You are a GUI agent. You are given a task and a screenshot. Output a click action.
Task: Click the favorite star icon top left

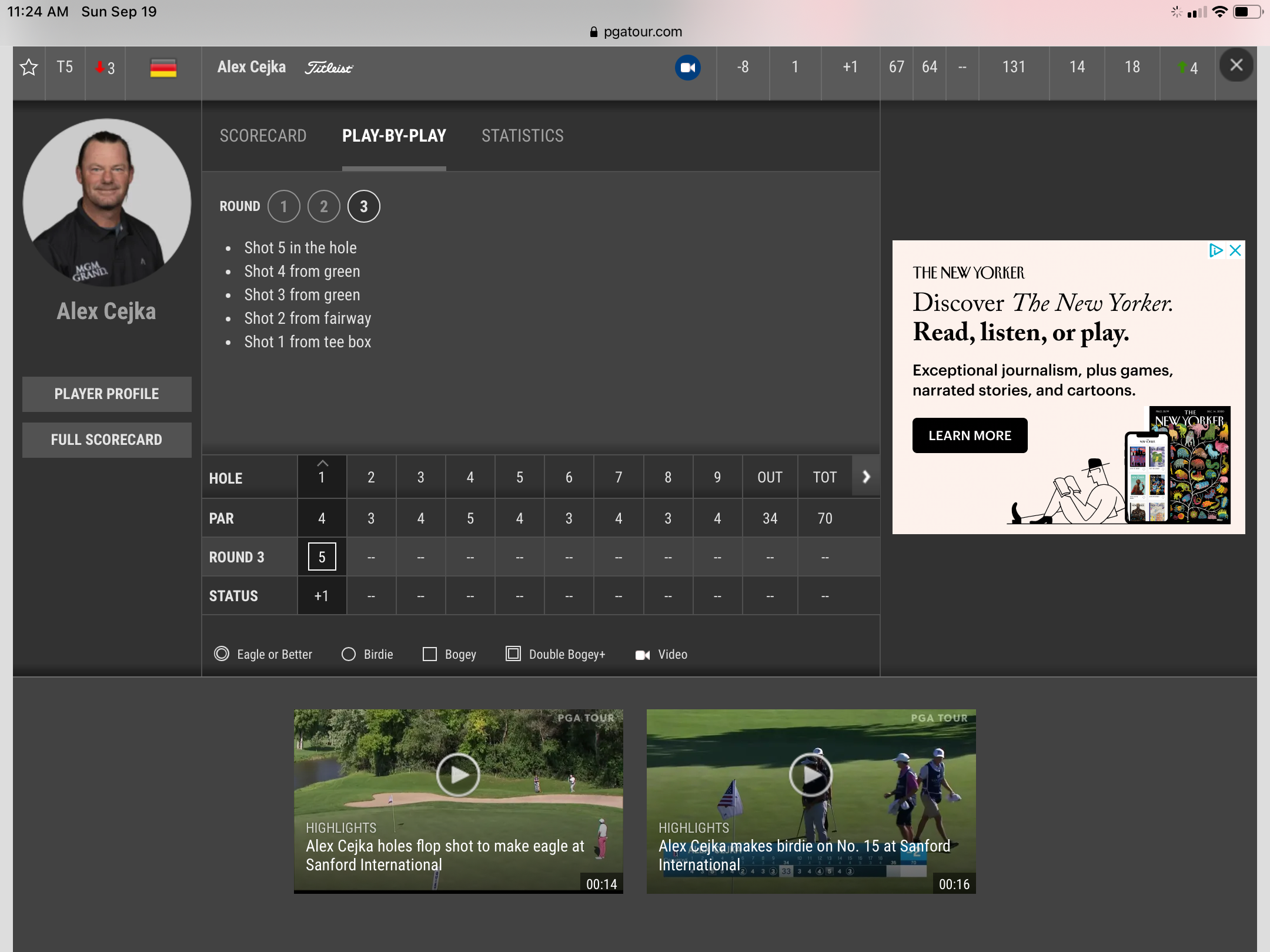28,66
